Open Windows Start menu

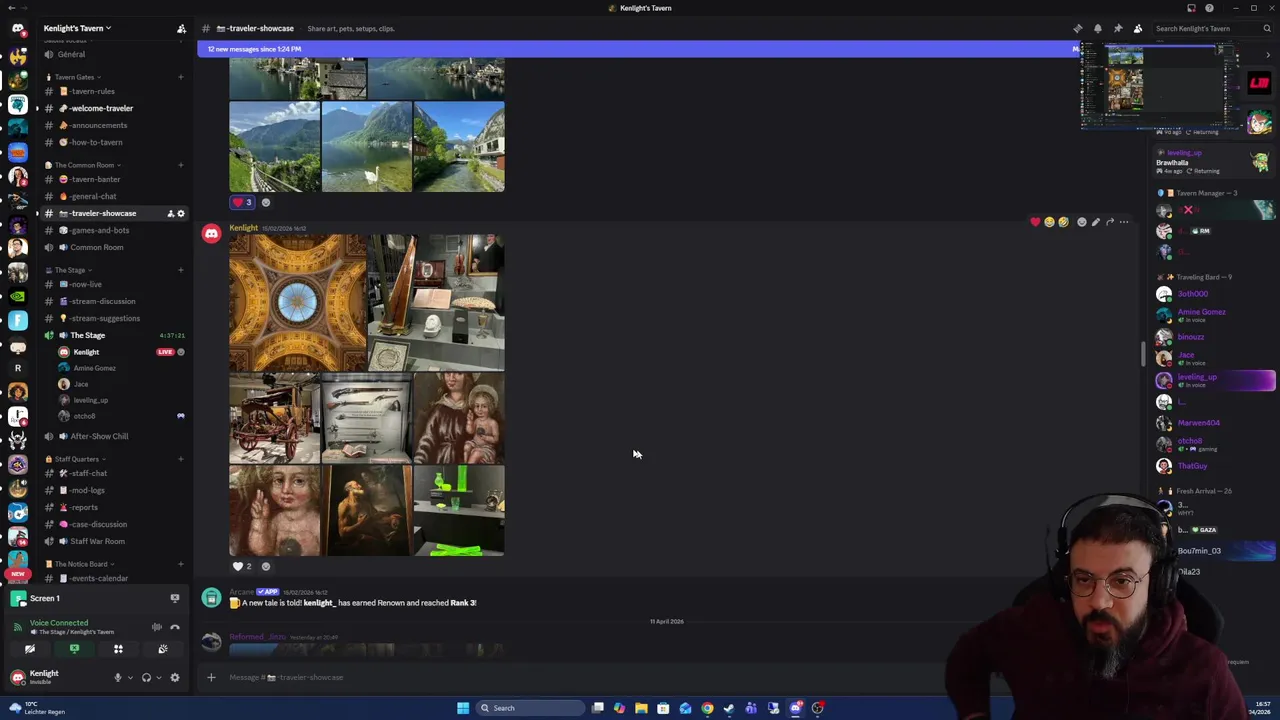(x=463, y=708)
